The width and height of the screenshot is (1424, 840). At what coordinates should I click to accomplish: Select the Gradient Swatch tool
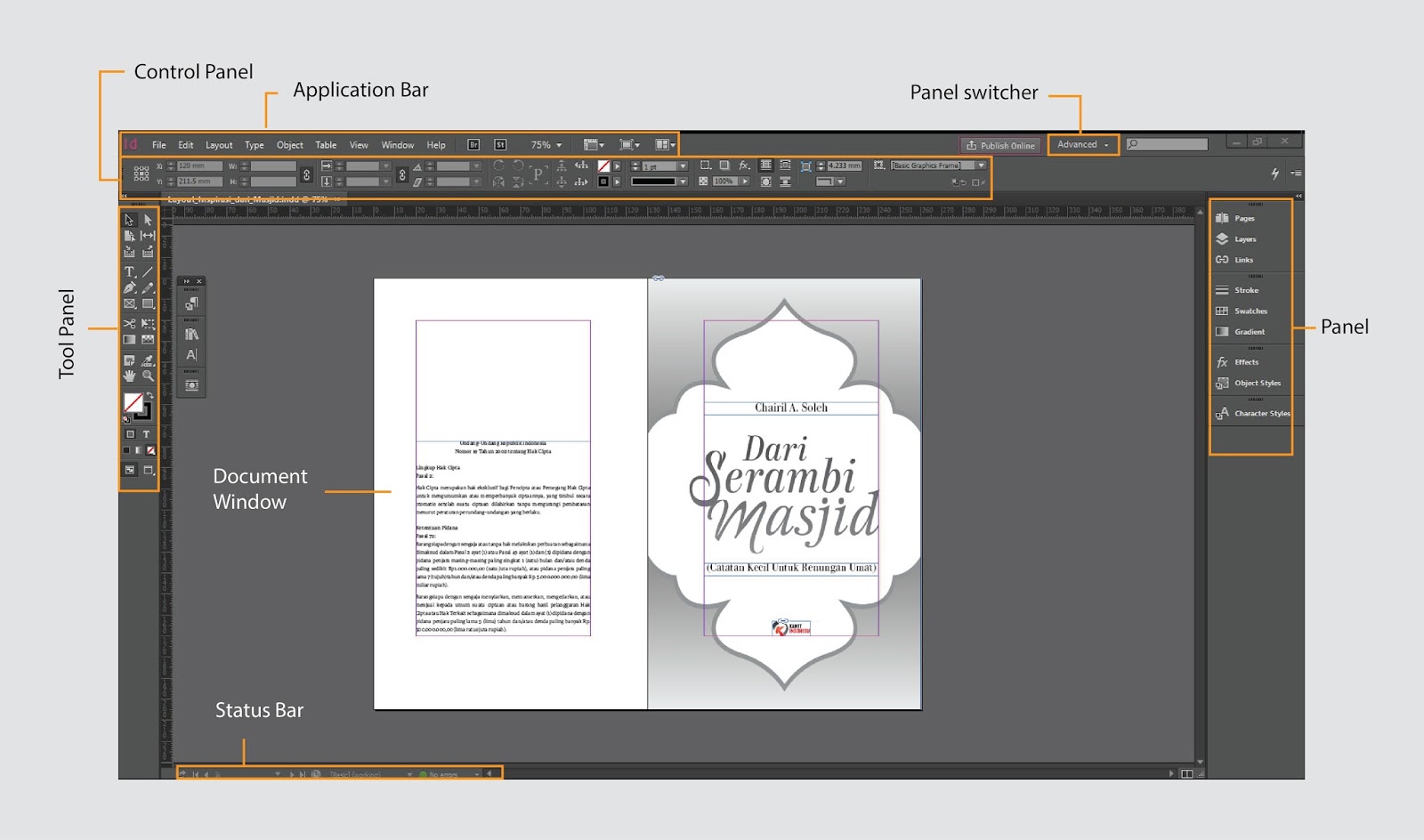pos(129,340)
